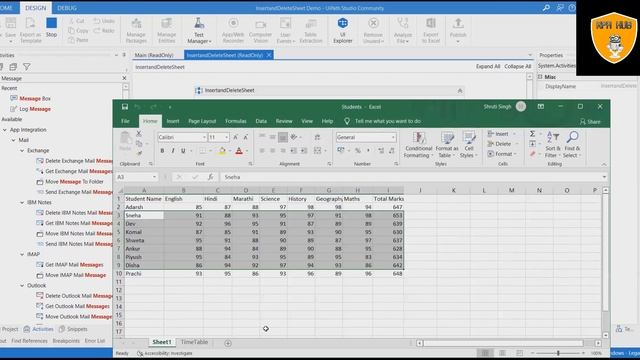640x360 pixels.
Task: Click the percent style icon in Excel
Action: click(358, 151)
